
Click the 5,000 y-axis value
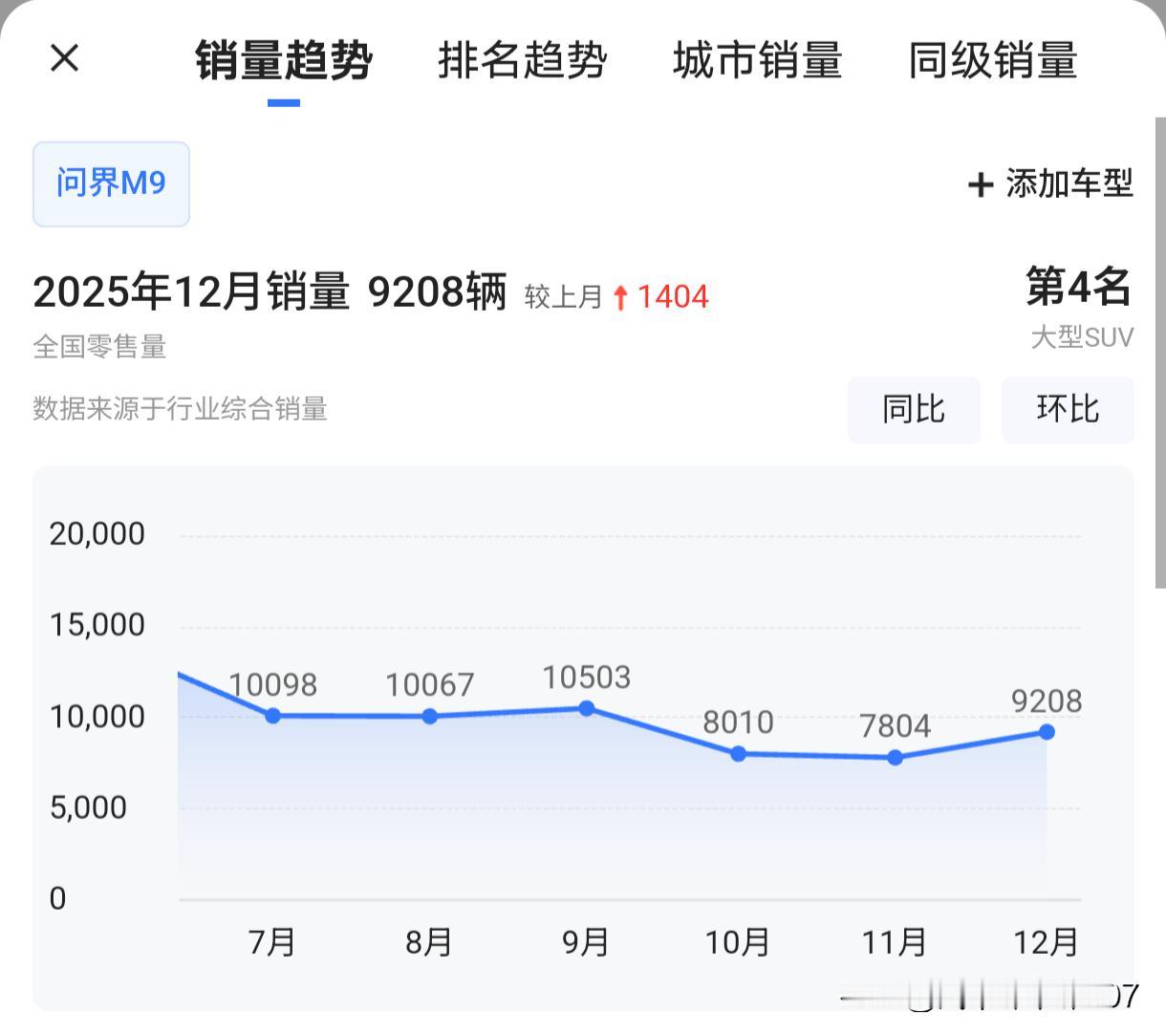(89, 808)
